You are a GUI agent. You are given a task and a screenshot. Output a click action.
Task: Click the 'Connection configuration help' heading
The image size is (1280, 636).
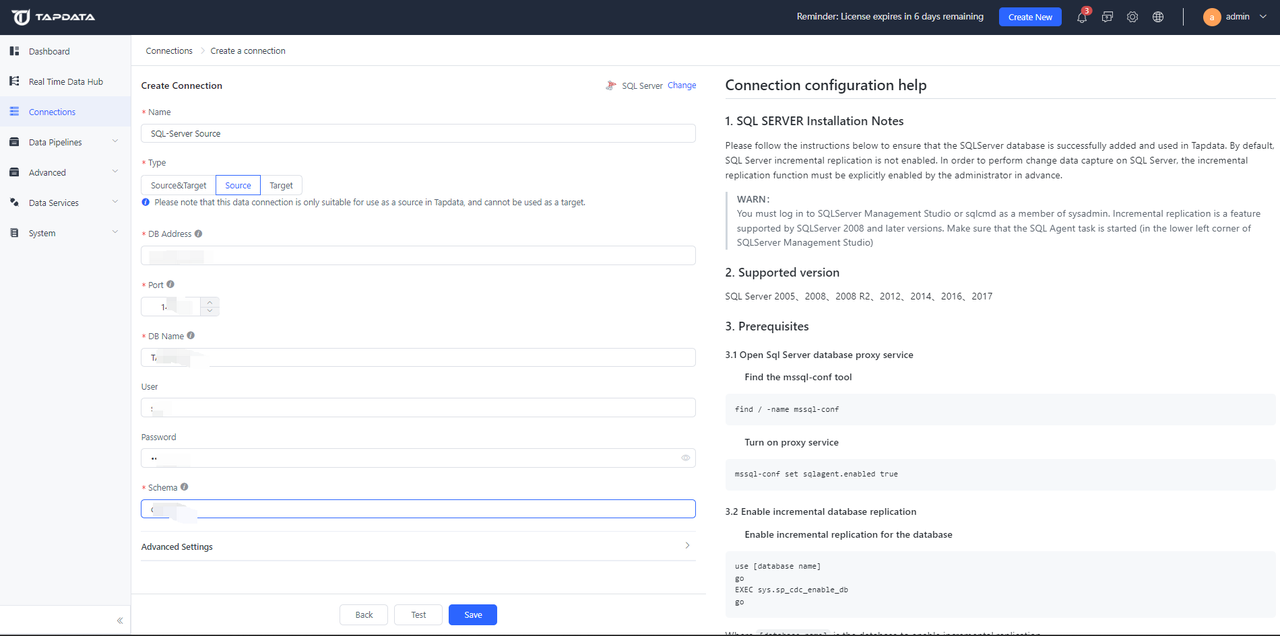coord(826,85)
